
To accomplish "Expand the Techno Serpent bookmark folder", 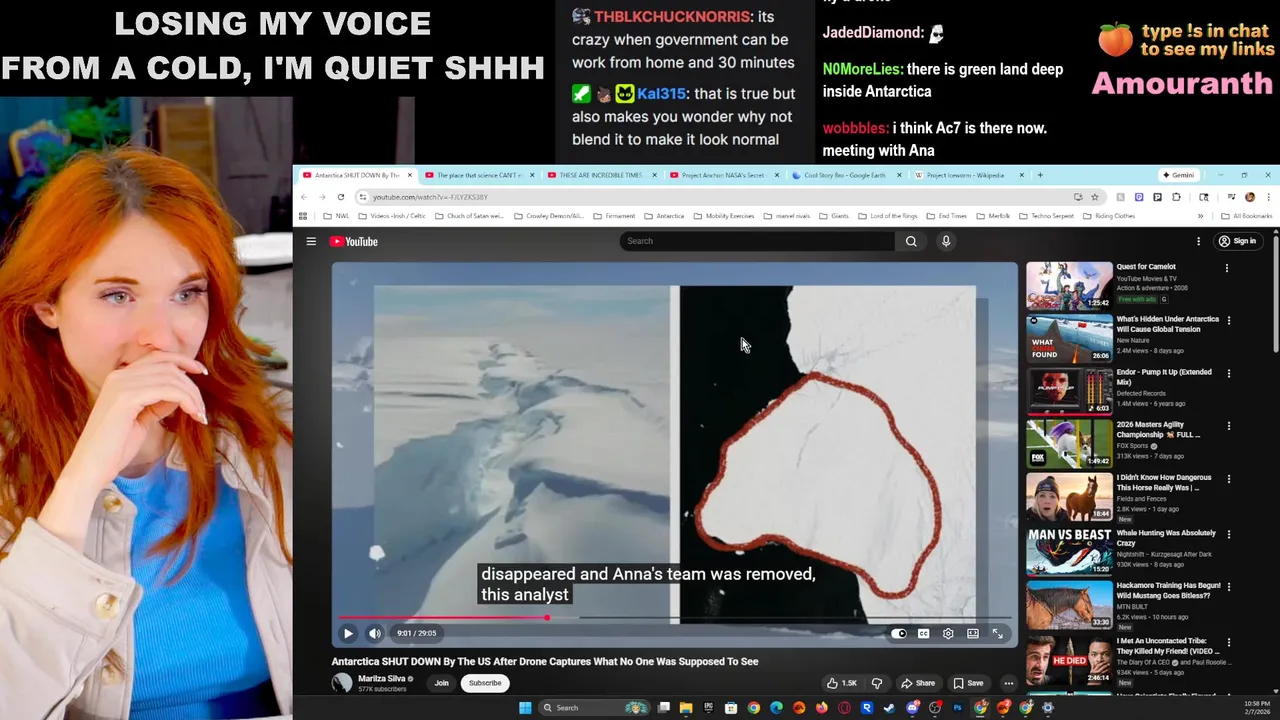I will [x=1045, y=216].
